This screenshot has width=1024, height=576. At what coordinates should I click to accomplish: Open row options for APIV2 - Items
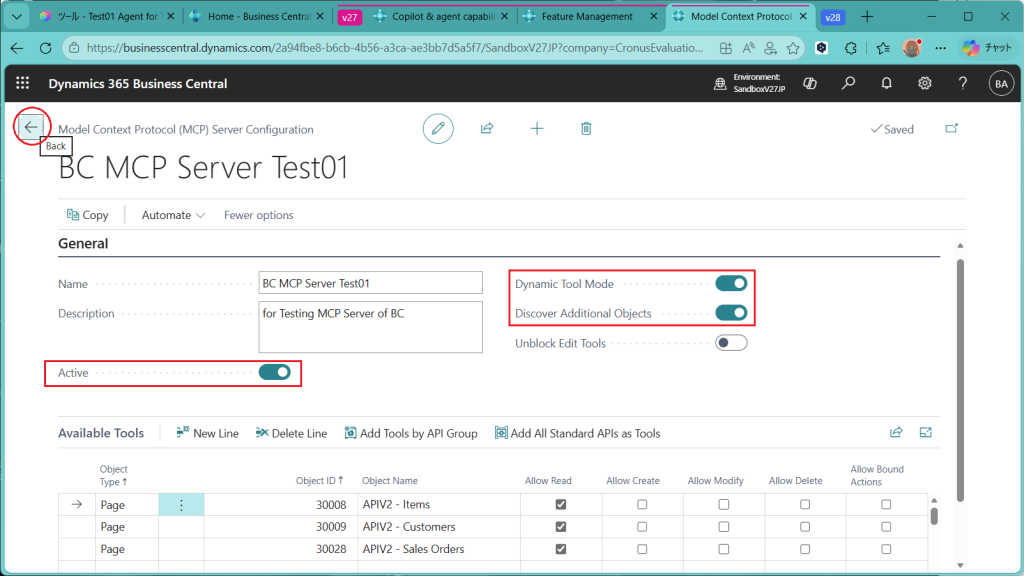coord(181,505)
